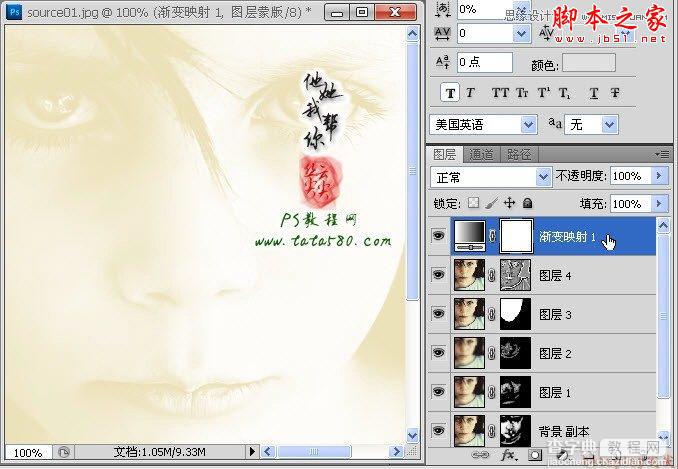Screen dimensions: 678x469
Task: Apply subscript text style
Action: coord(564,93)
